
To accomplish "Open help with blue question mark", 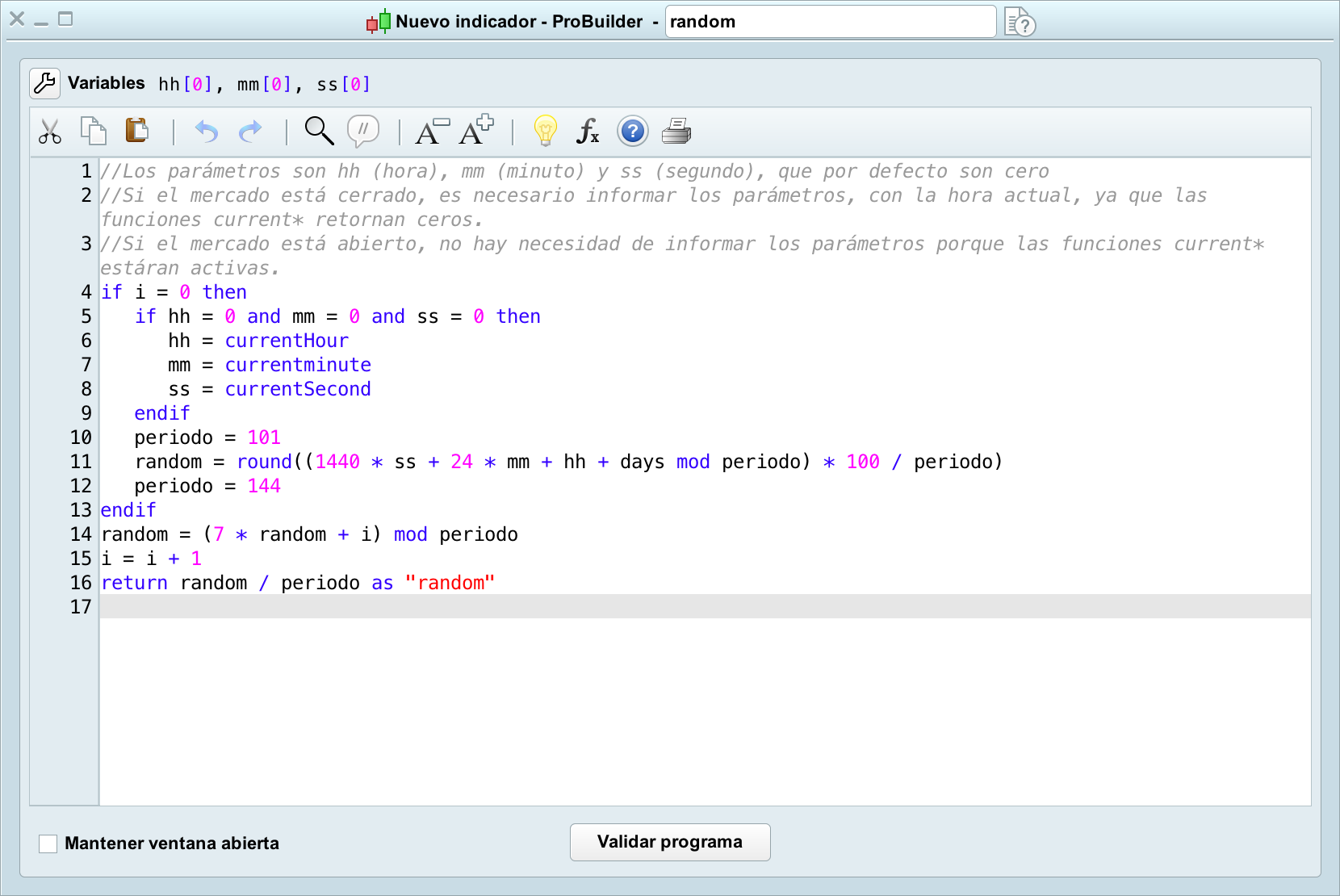I will 633,132.
